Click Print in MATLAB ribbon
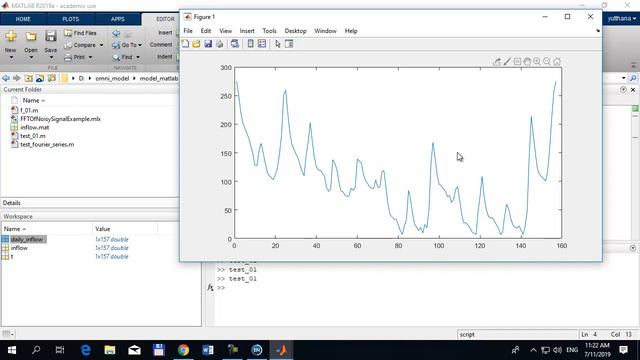 tap(76, 57)
